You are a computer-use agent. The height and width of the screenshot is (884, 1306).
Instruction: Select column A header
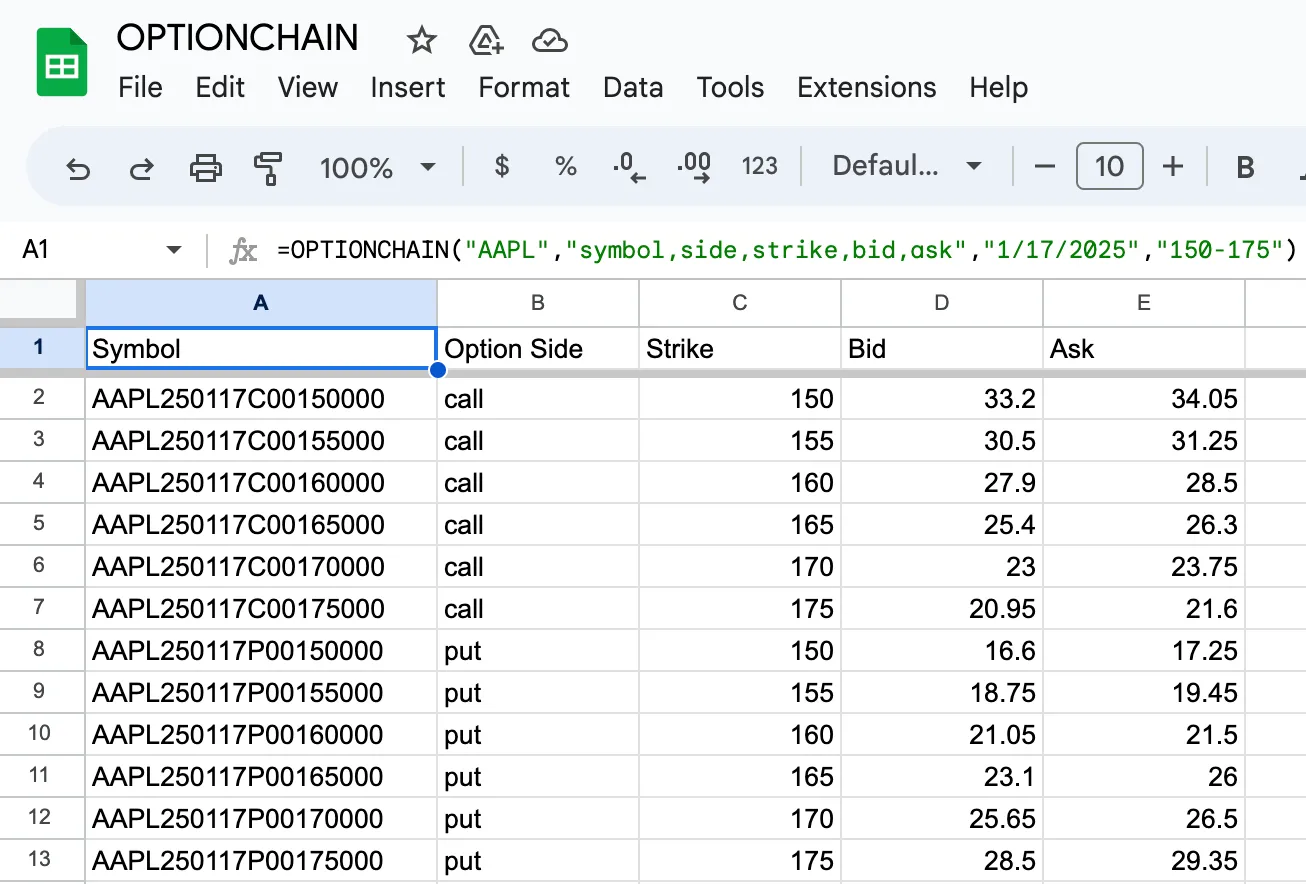261,303
